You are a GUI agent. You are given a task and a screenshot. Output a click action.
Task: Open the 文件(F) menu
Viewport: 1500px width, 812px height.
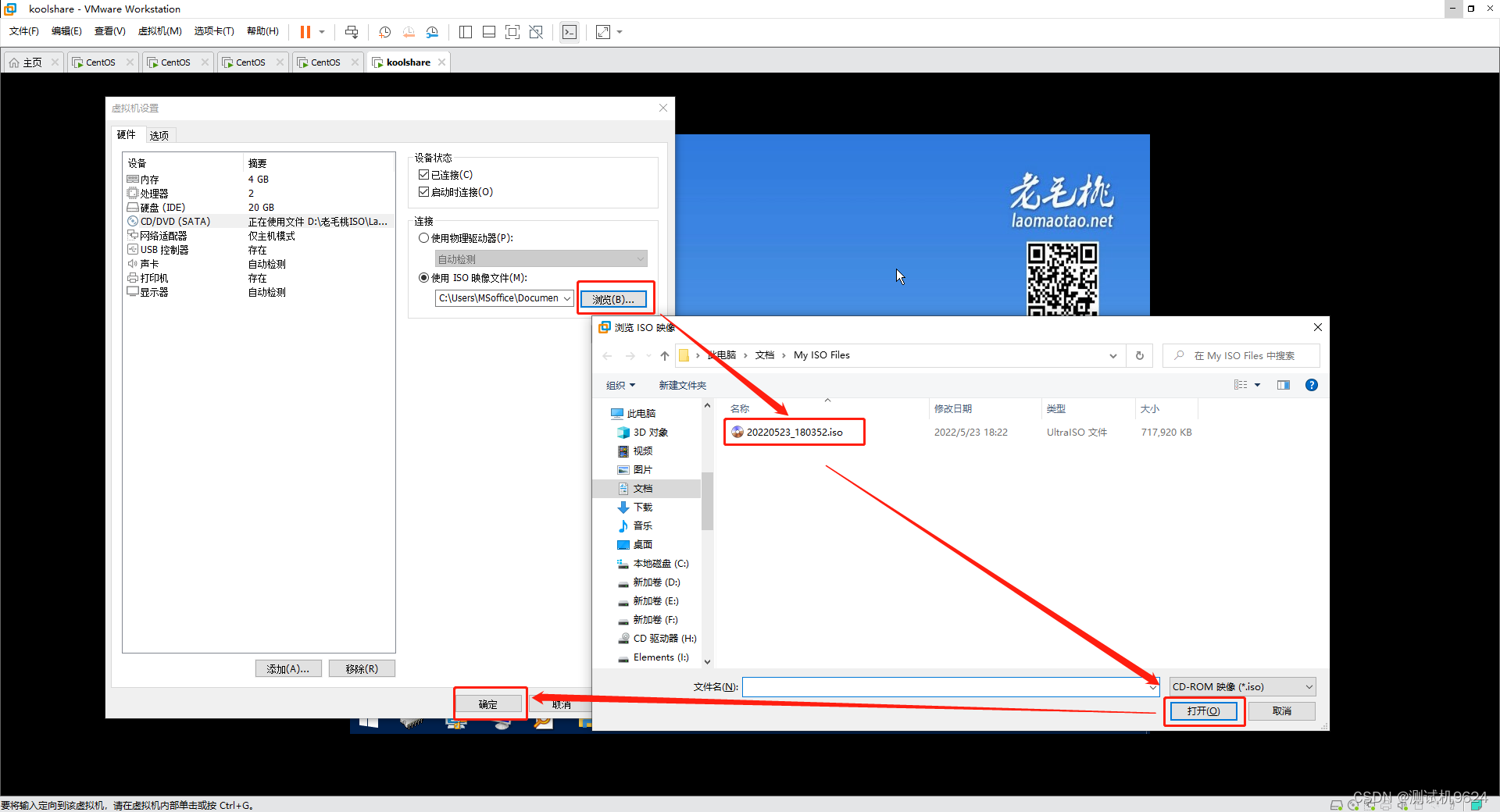[x=24, y=31]
